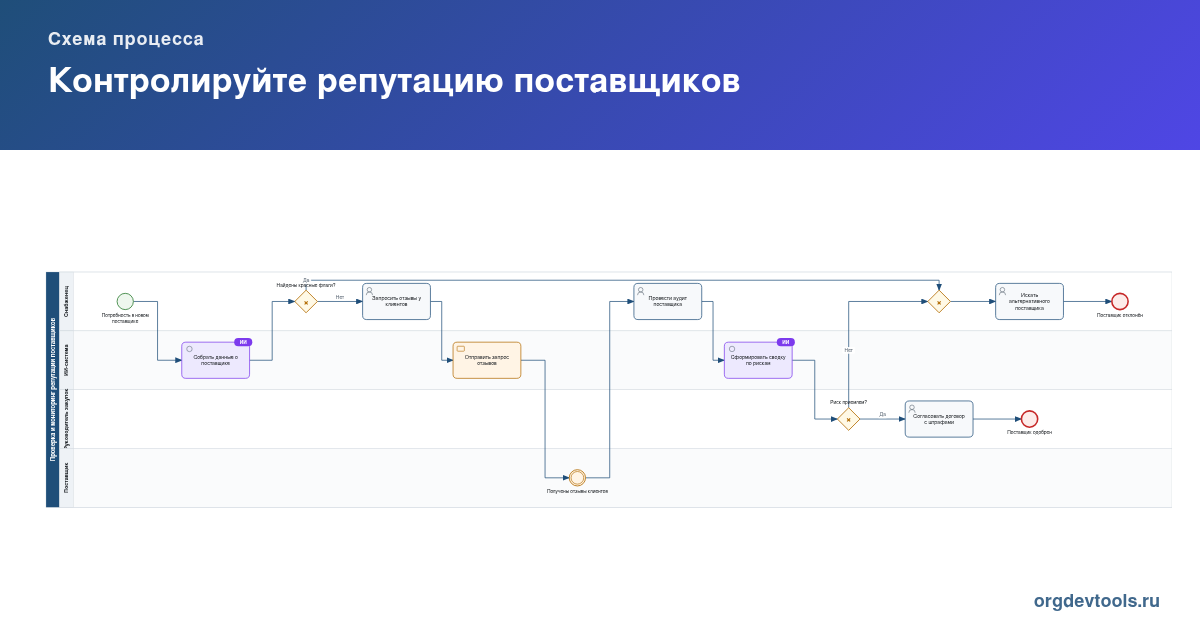Select the 'Отправить запрос отзывов' task box
This screenshot has width=1200, height=630.
(x=487, y=360)
